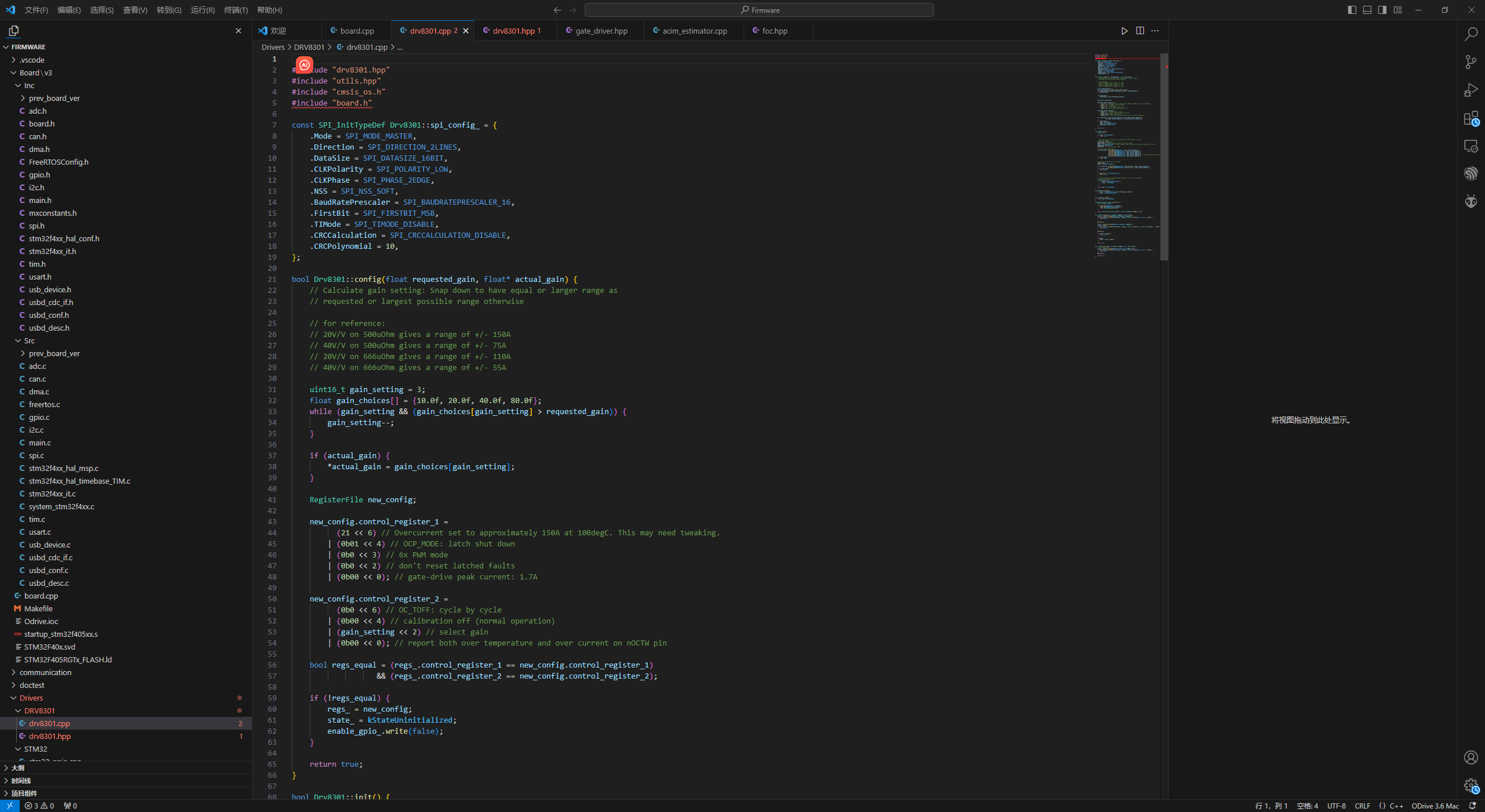Open Remote Explorer view
This screenshot has width=1485, height=812.
tap(1471, 146)
